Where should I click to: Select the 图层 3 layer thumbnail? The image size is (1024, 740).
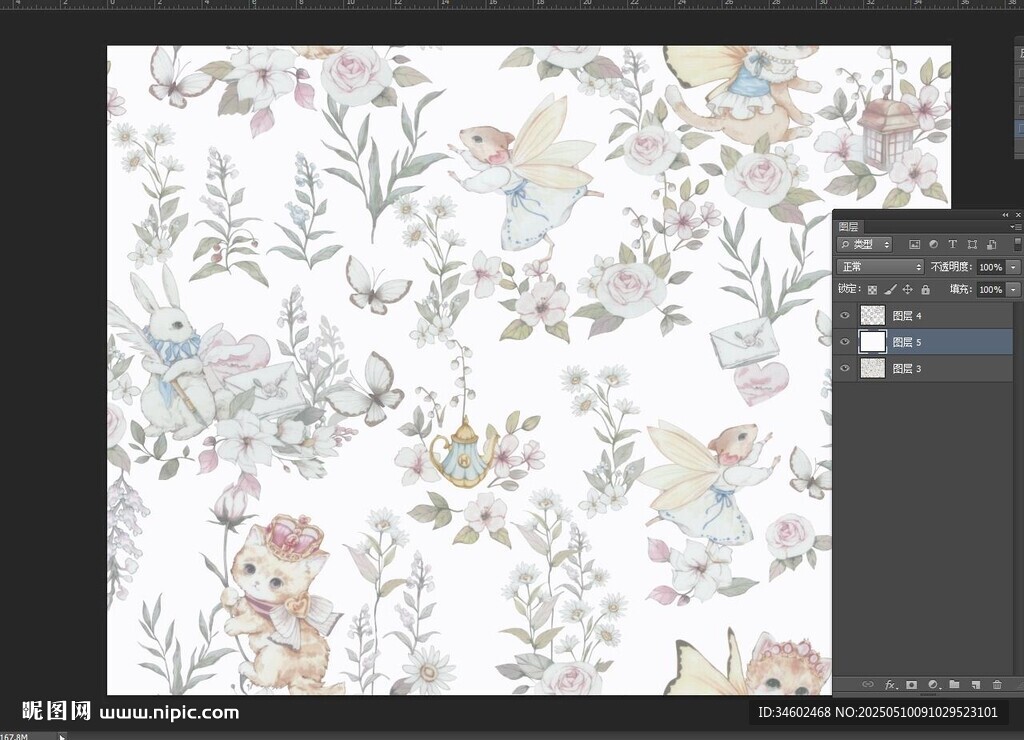(873, 368)
